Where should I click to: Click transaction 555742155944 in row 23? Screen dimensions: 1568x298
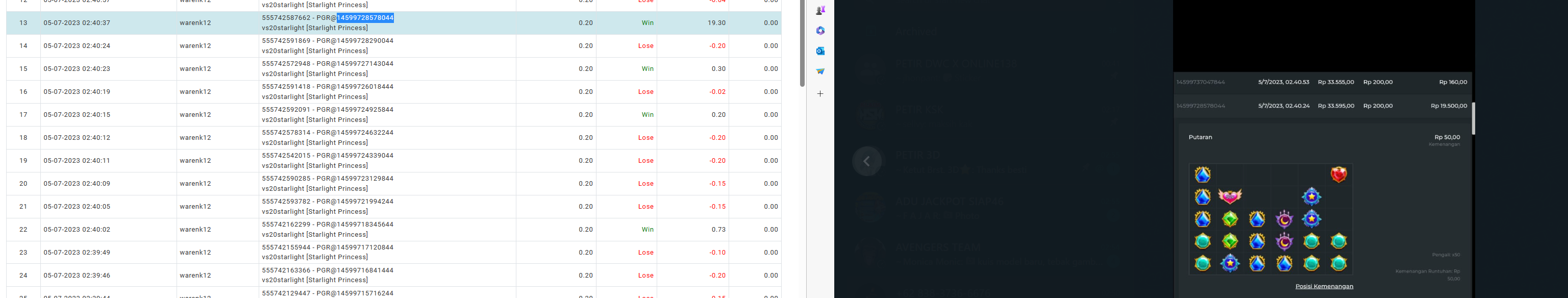click(x=286, y=247)
